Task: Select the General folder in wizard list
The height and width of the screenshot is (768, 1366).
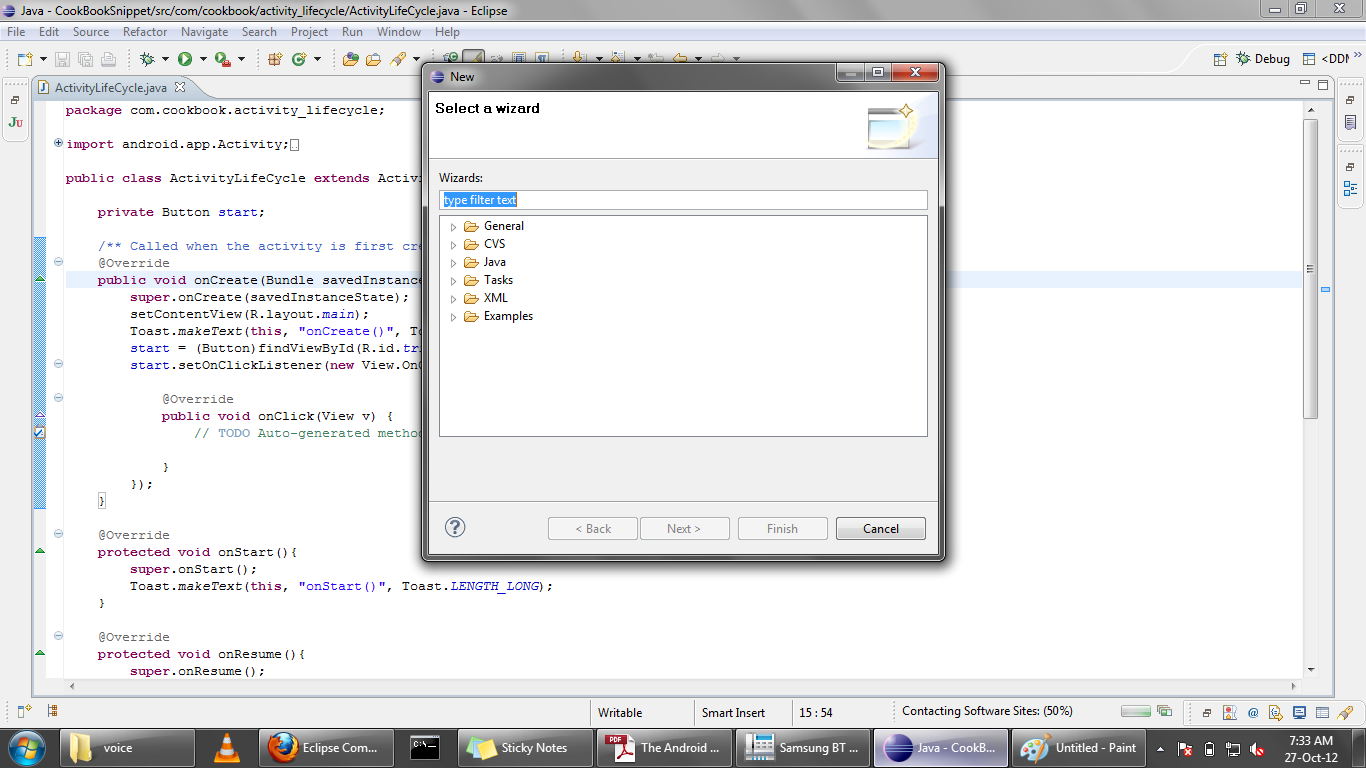Action: point(503,226)
